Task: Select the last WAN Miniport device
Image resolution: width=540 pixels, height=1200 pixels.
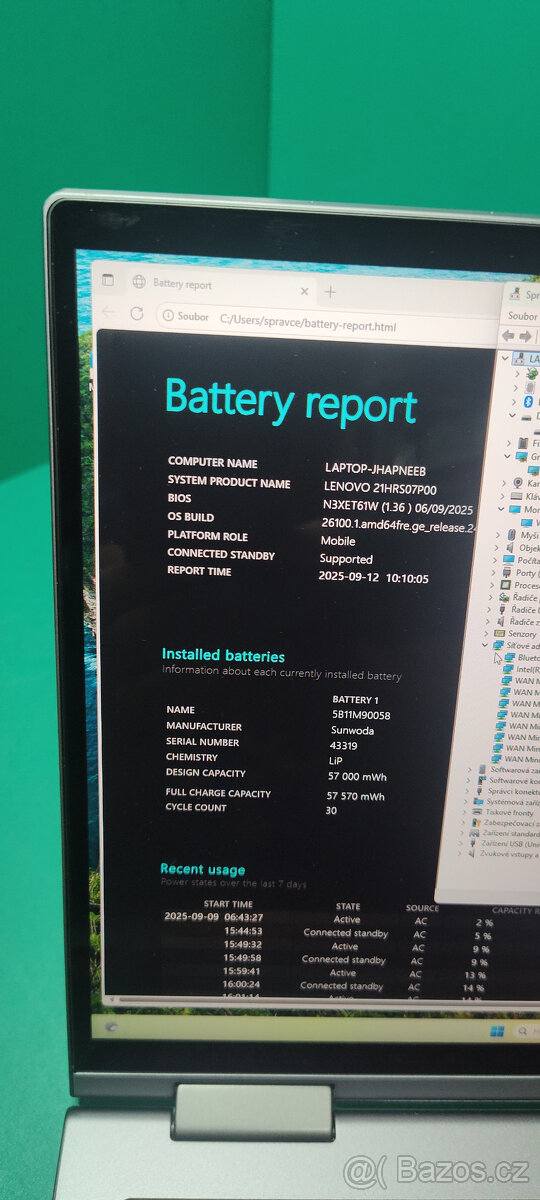Action: [x=514, y=759]
